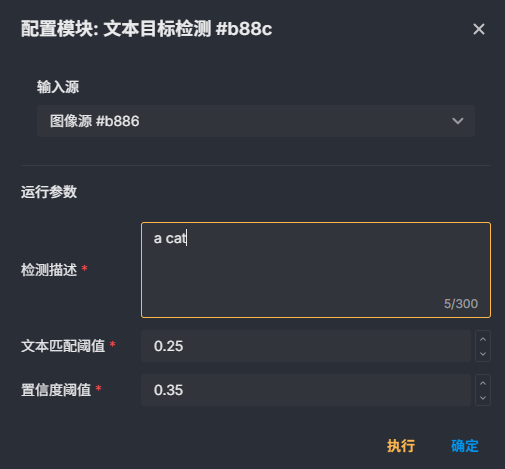The image size is (505, 469).
Task: Click the 置信度阈值 field showing 0.35
Action: 306,390
